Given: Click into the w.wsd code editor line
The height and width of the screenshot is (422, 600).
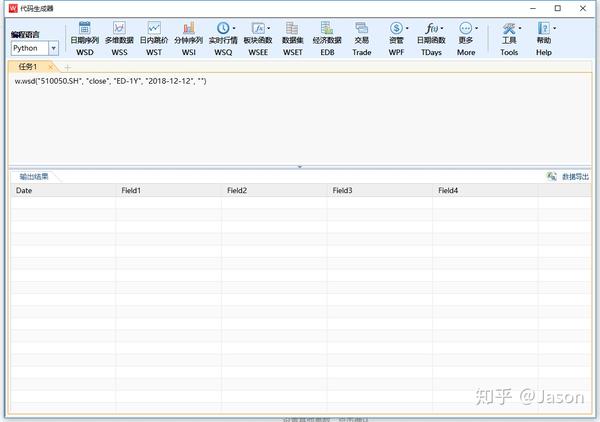Looking at the screenshot, I should 111,81.
